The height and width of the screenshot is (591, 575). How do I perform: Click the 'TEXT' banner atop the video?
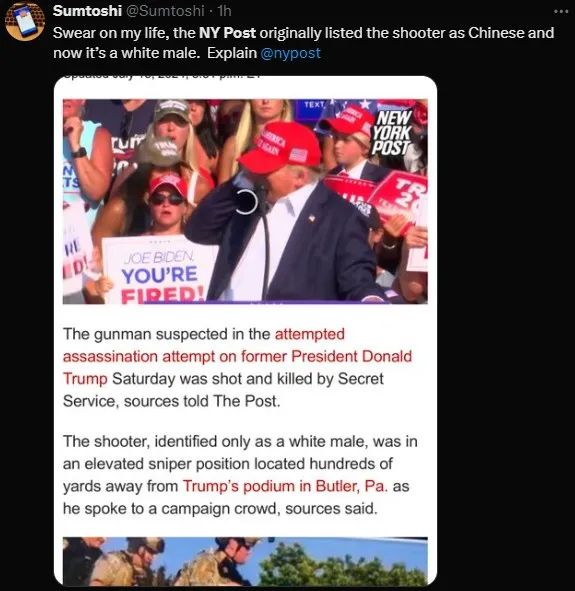tap(314, 104)
